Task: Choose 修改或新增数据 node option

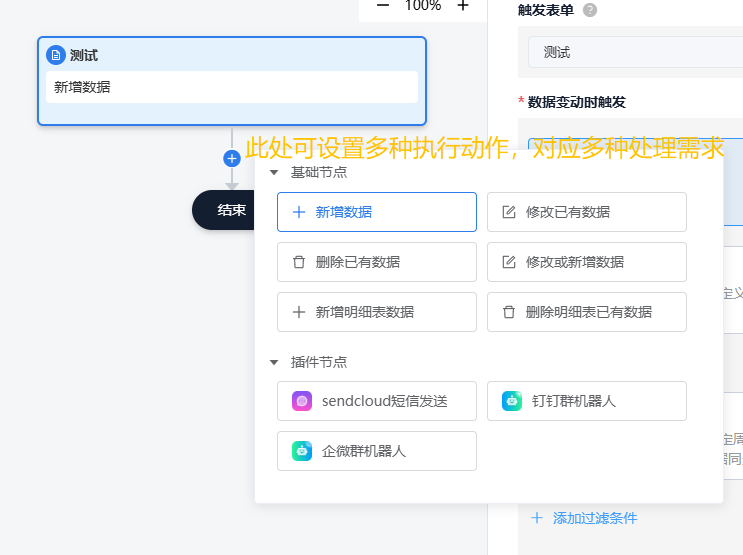Action: [x=586, y=262]
